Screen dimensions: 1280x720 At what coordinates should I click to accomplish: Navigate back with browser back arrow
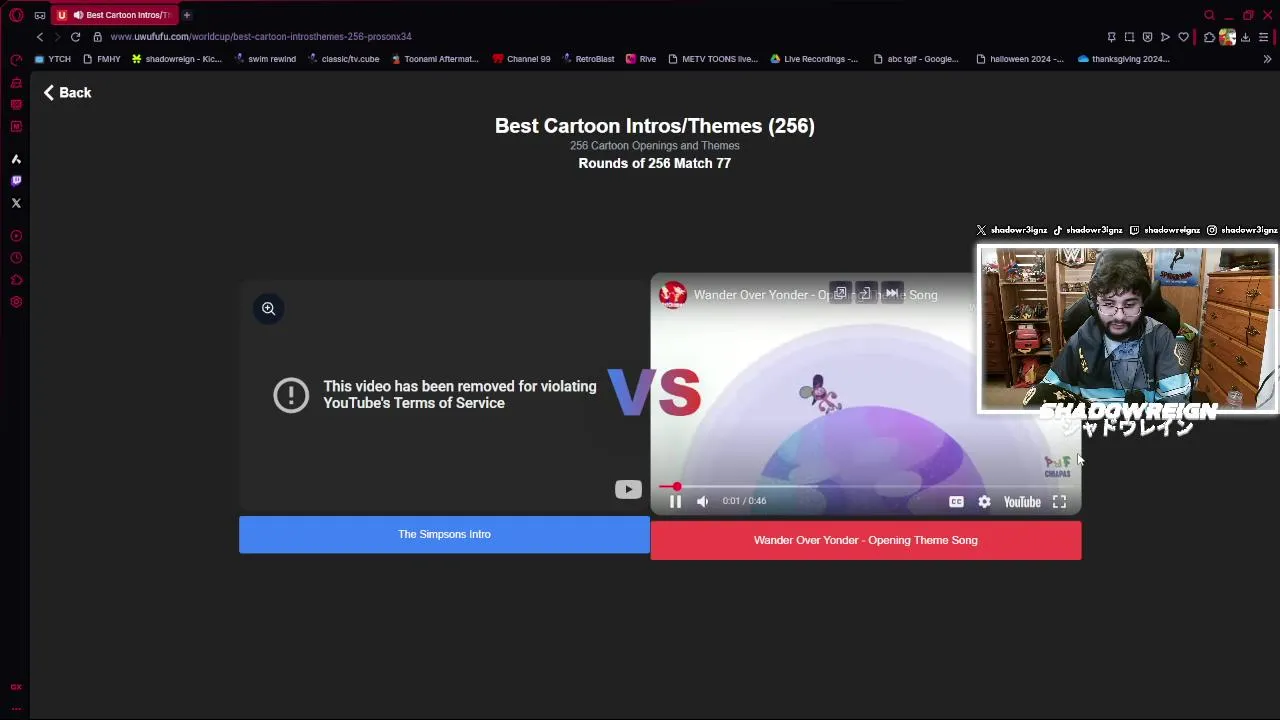40,37
